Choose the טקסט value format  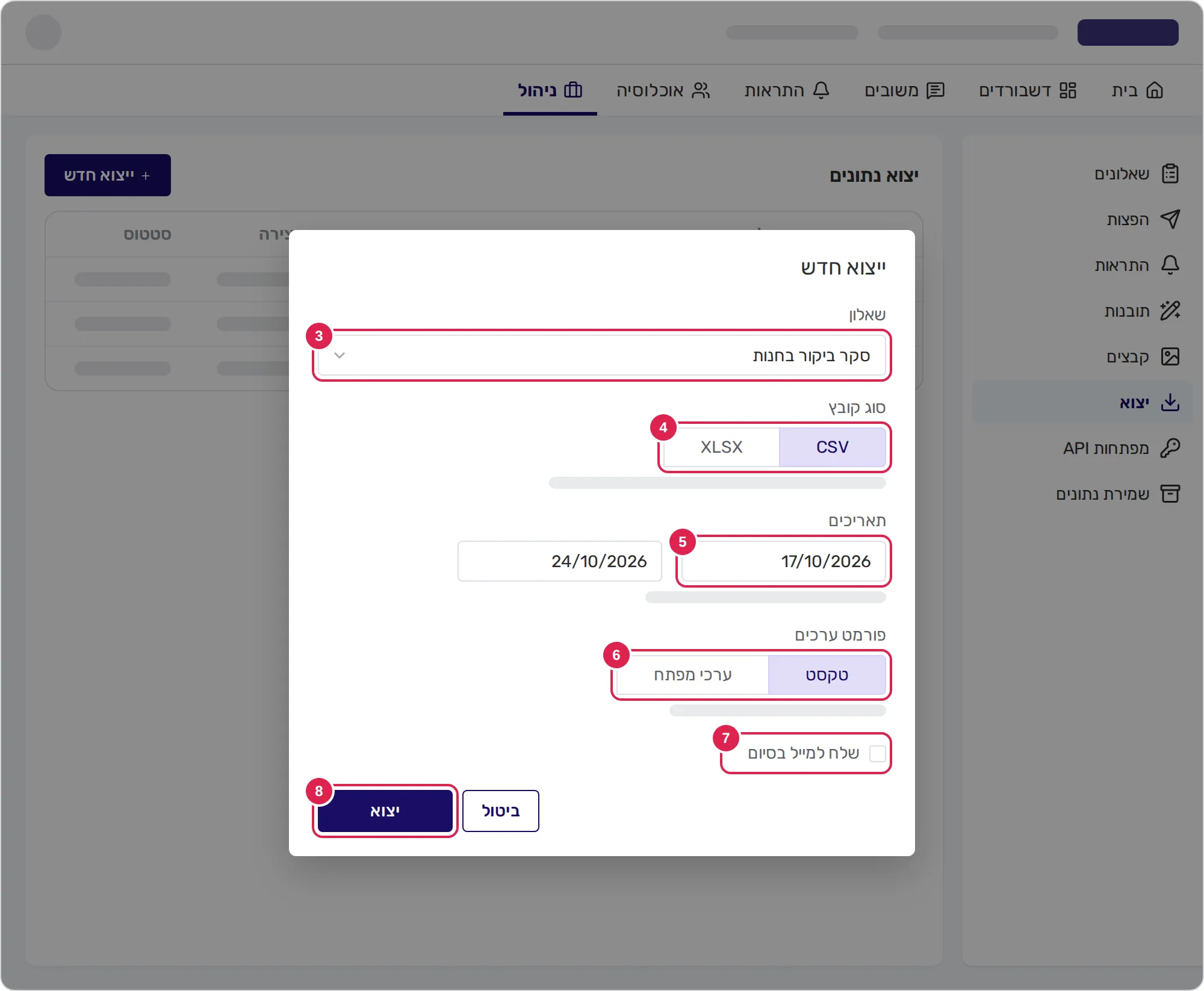[x=827, y=675]
